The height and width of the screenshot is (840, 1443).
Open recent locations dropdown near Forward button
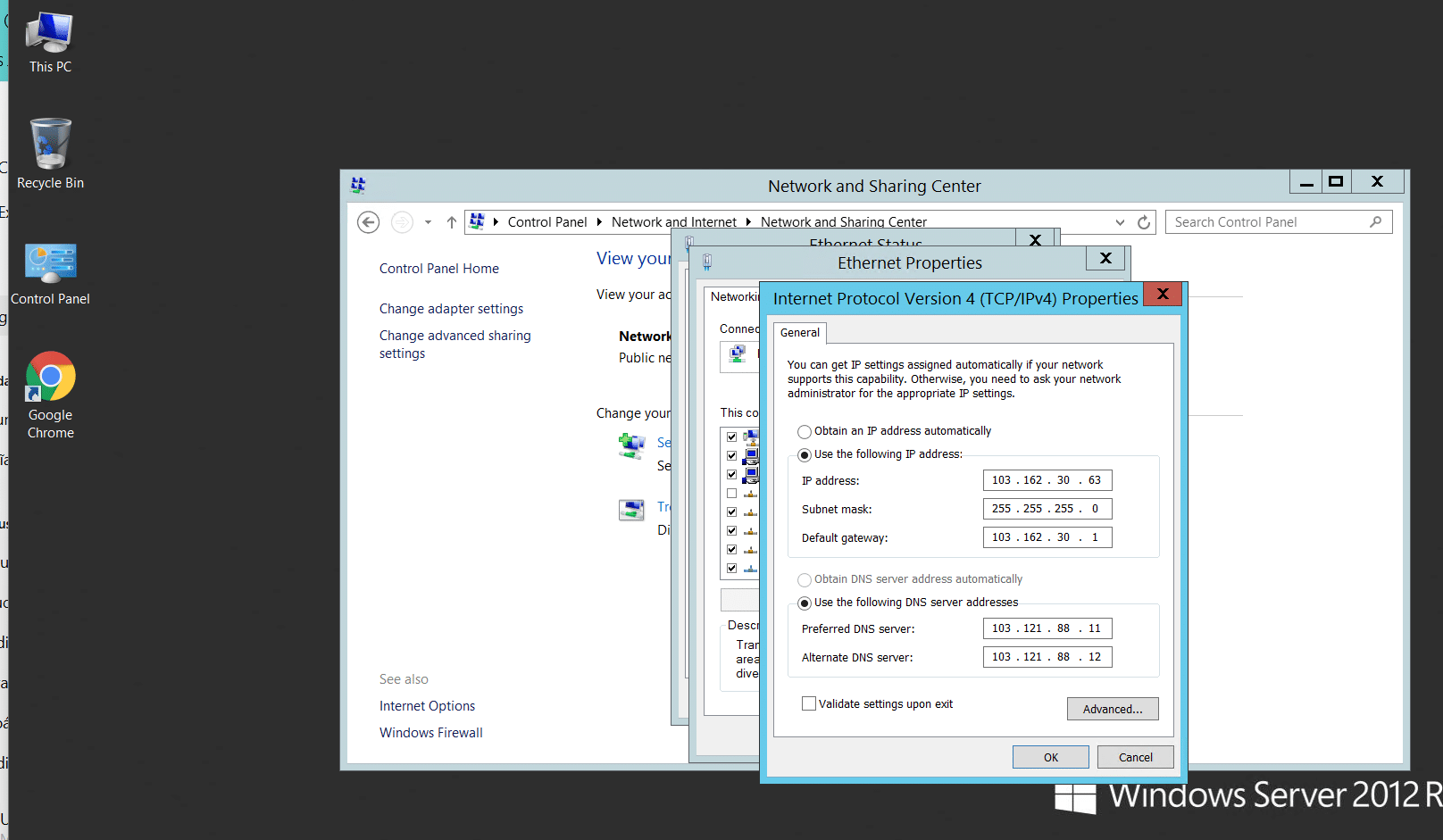tap(428, 222)
